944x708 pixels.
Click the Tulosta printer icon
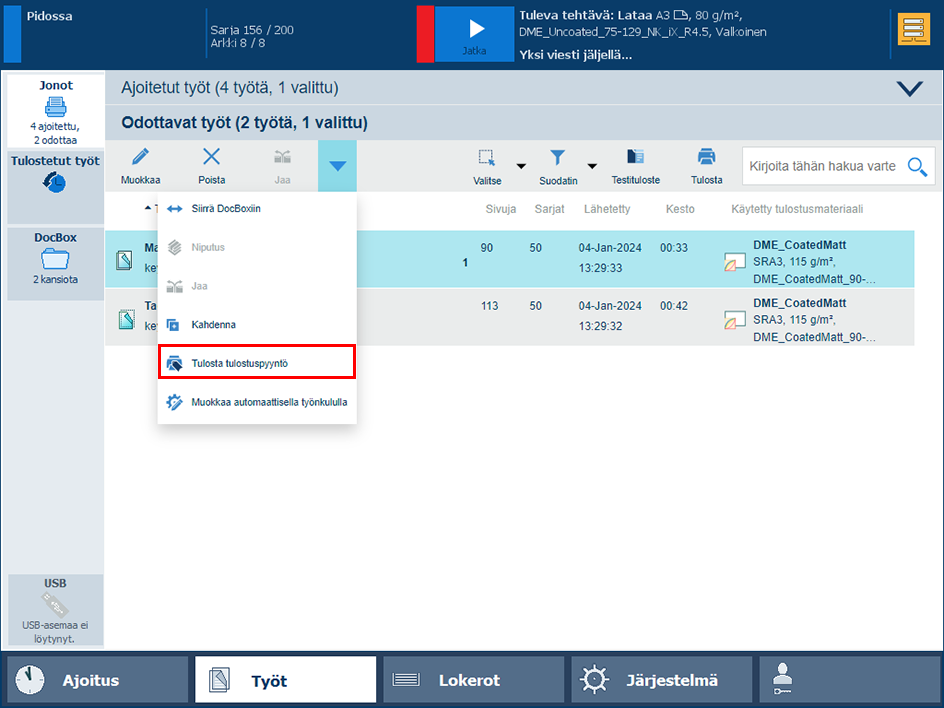[x=706, y=157]
